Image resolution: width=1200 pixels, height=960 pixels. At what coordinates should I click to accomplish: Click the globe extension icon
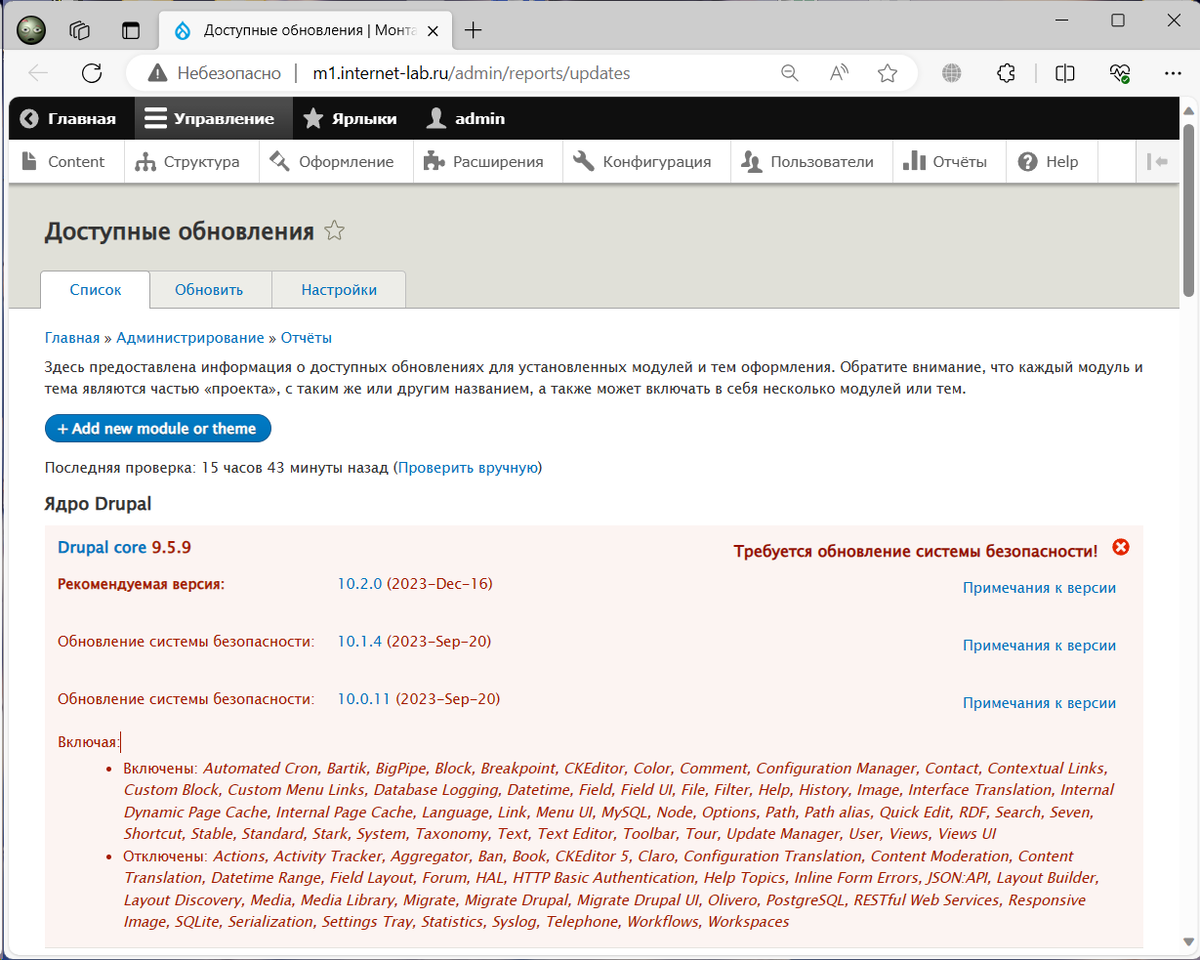(952, 73)
